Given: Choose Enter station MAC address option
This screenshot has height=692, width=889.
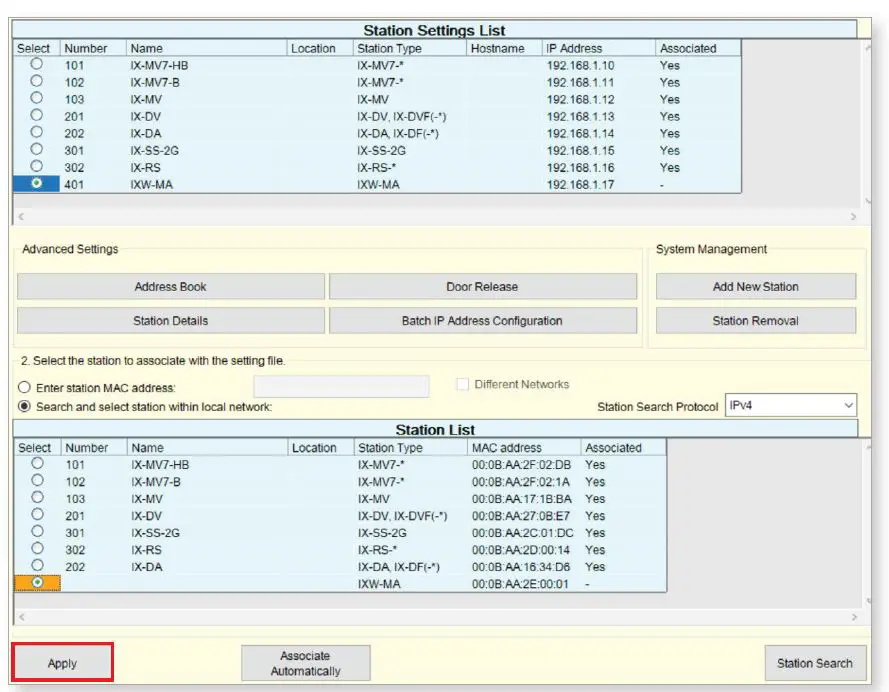Looking at the screenshot, I should [25, 387].
